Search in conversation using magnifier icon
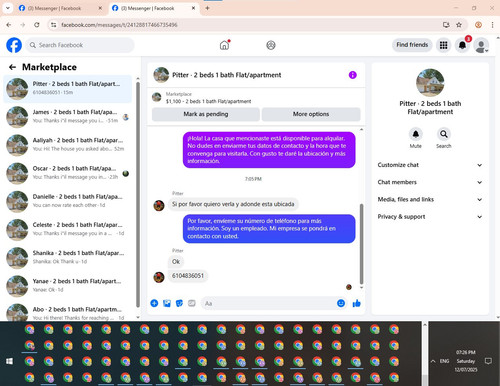 444,134
